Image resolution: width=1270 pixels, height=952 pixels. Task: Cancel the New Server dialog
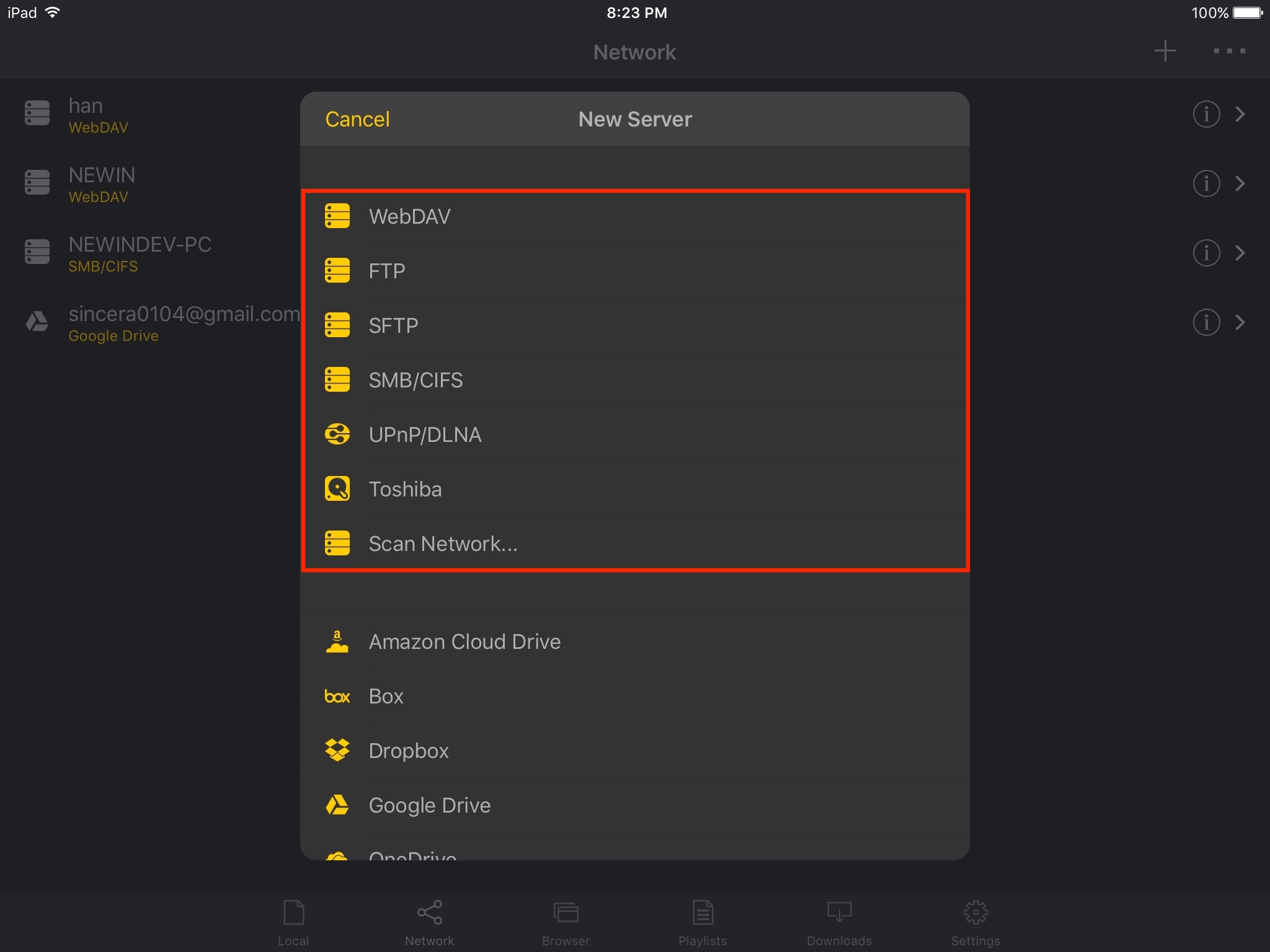pos(358,119)
